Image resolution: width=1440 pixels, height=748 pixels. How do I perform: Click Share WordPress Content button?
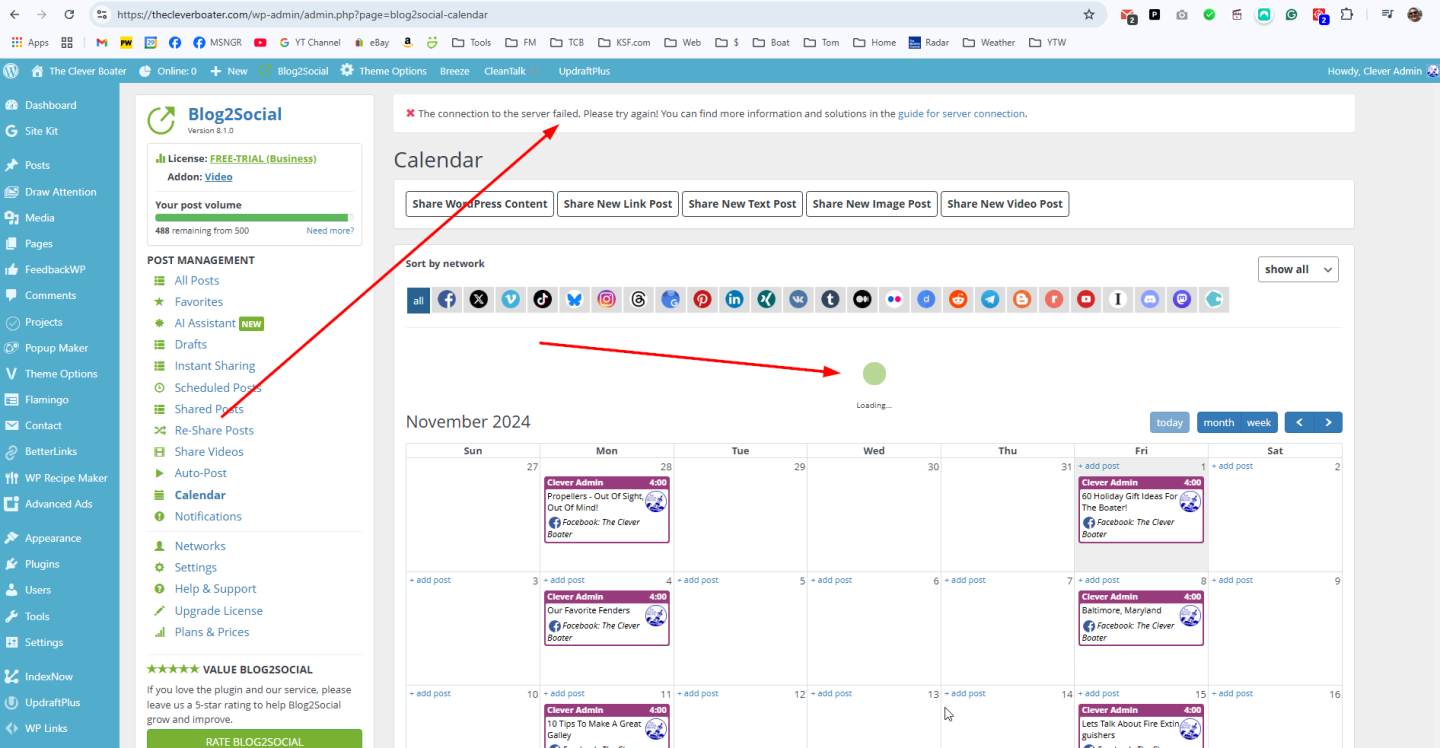point(480,204)
